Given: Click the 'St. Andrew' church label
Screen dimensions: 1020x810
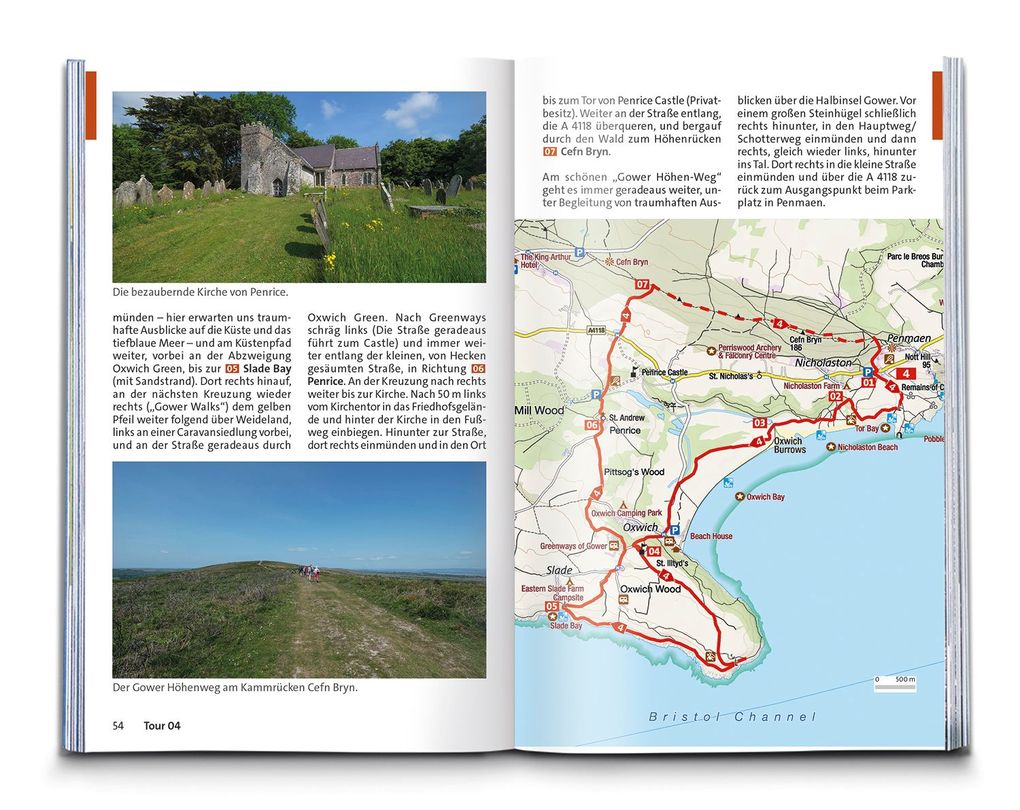Looking at the screenshot, I should coord(627,418).
